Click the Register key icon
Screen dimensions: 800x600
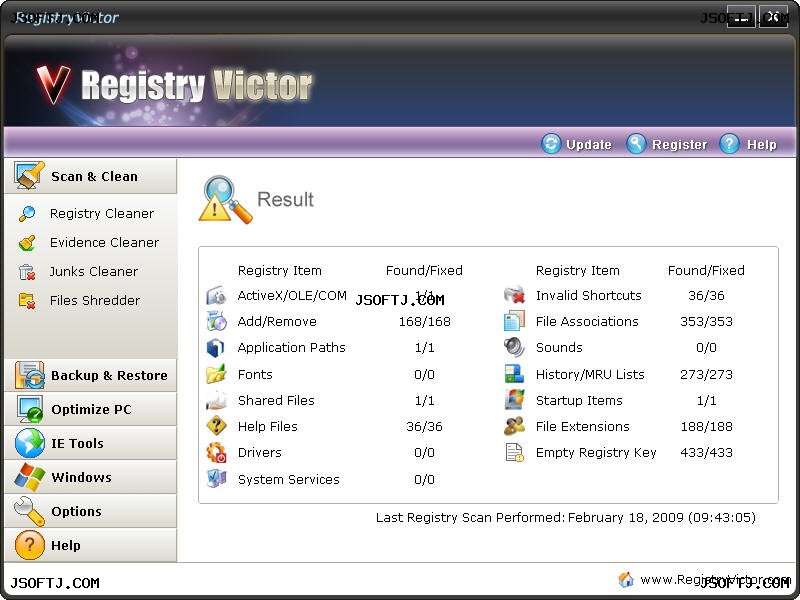pyautogui.click(x=636, y=144)
